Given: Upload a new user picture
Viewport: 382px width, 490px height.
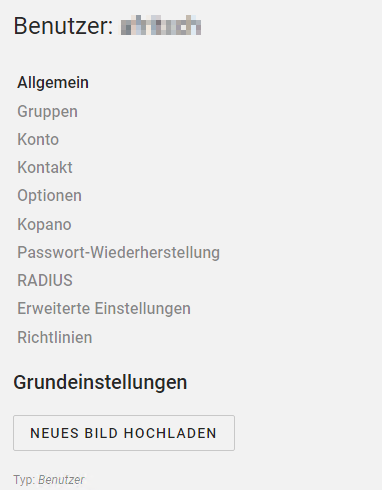Looking at the screenshot, I should 124,433.
